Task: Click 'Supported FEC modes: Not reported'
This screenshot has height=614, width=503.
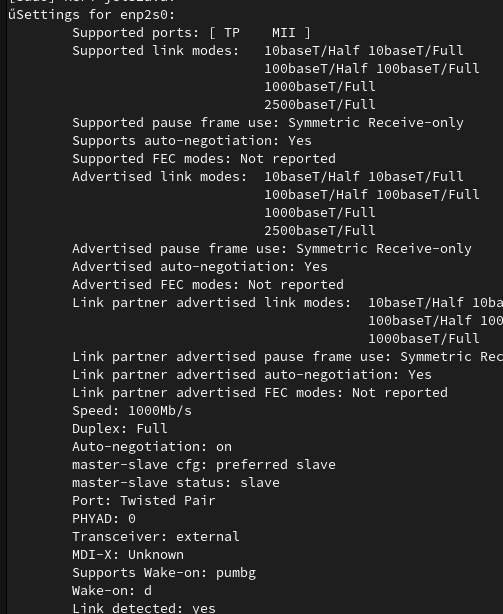Action: (204, 159)
